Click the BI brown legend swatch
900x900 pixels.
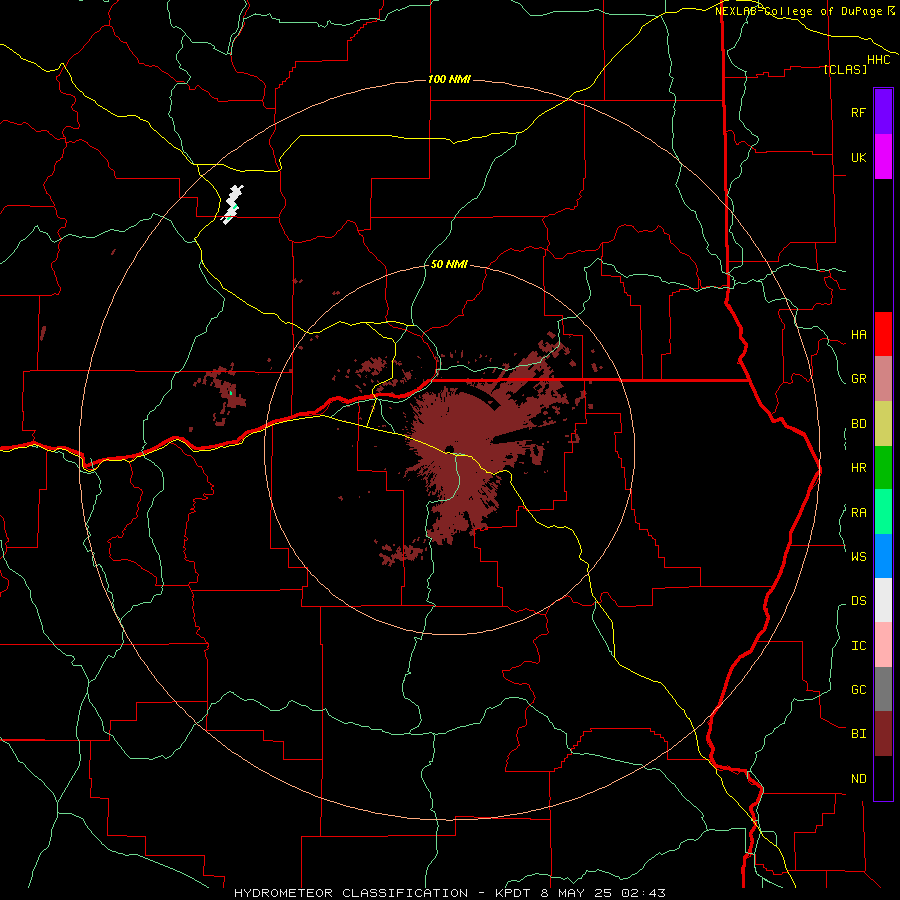pyautogui.click(x=883, y=734)
